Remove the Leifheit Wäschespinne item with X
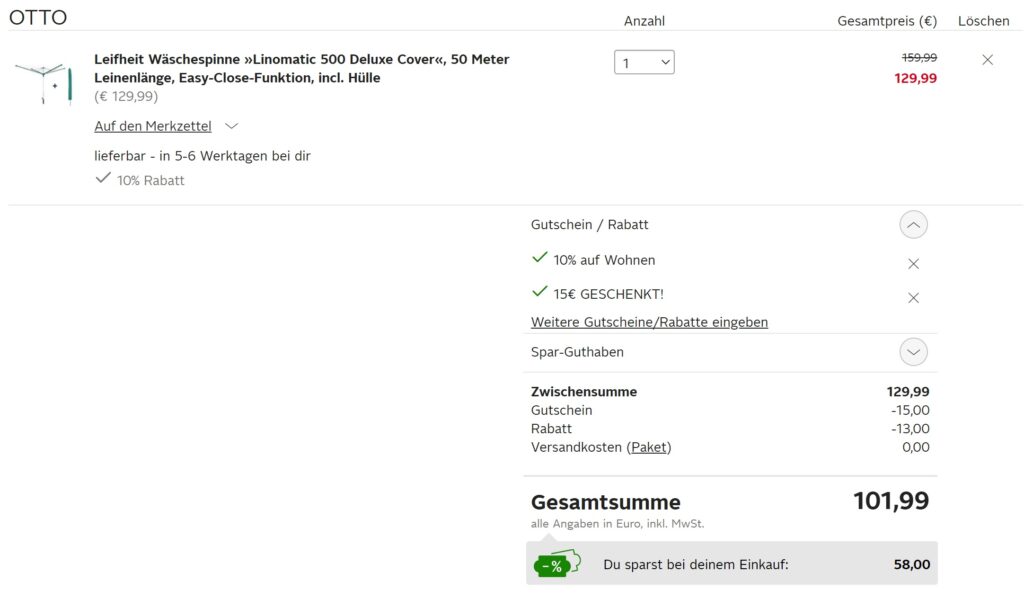This screenshot has width=1024, height=599. pos(987,60)
